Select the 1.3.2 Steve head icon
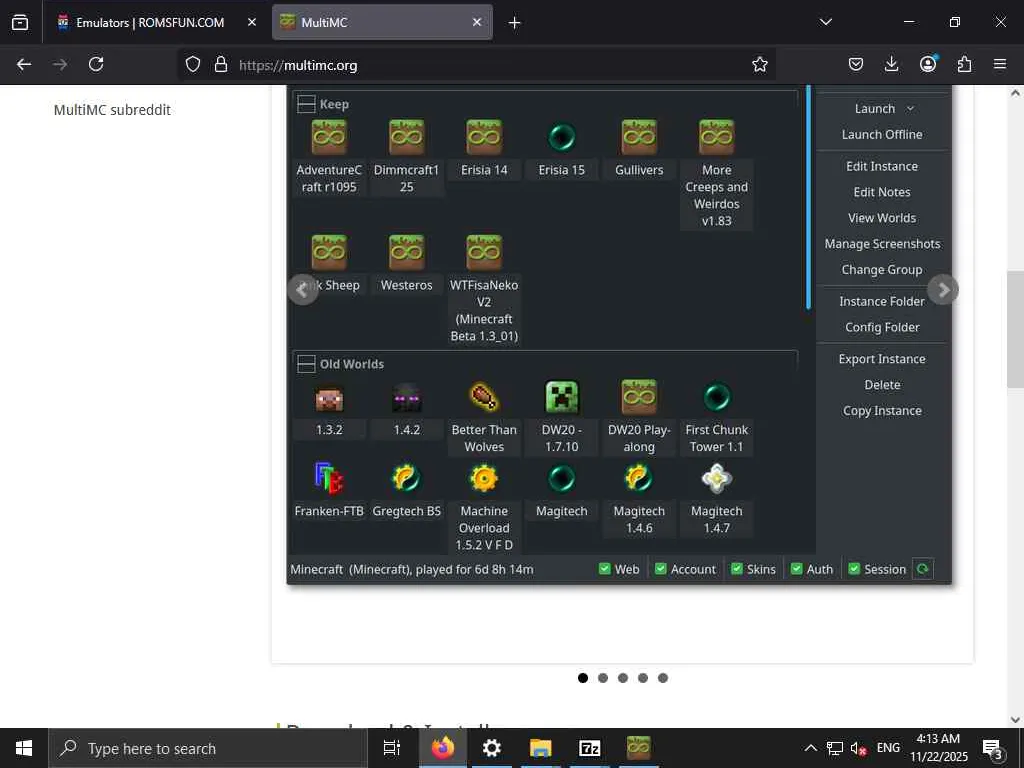 tap(329, 398)
